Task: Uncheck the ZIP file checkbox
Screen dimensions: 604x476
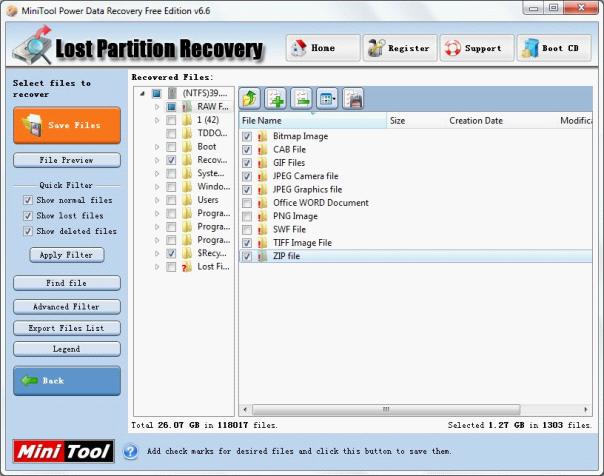Action: point(247,256)
